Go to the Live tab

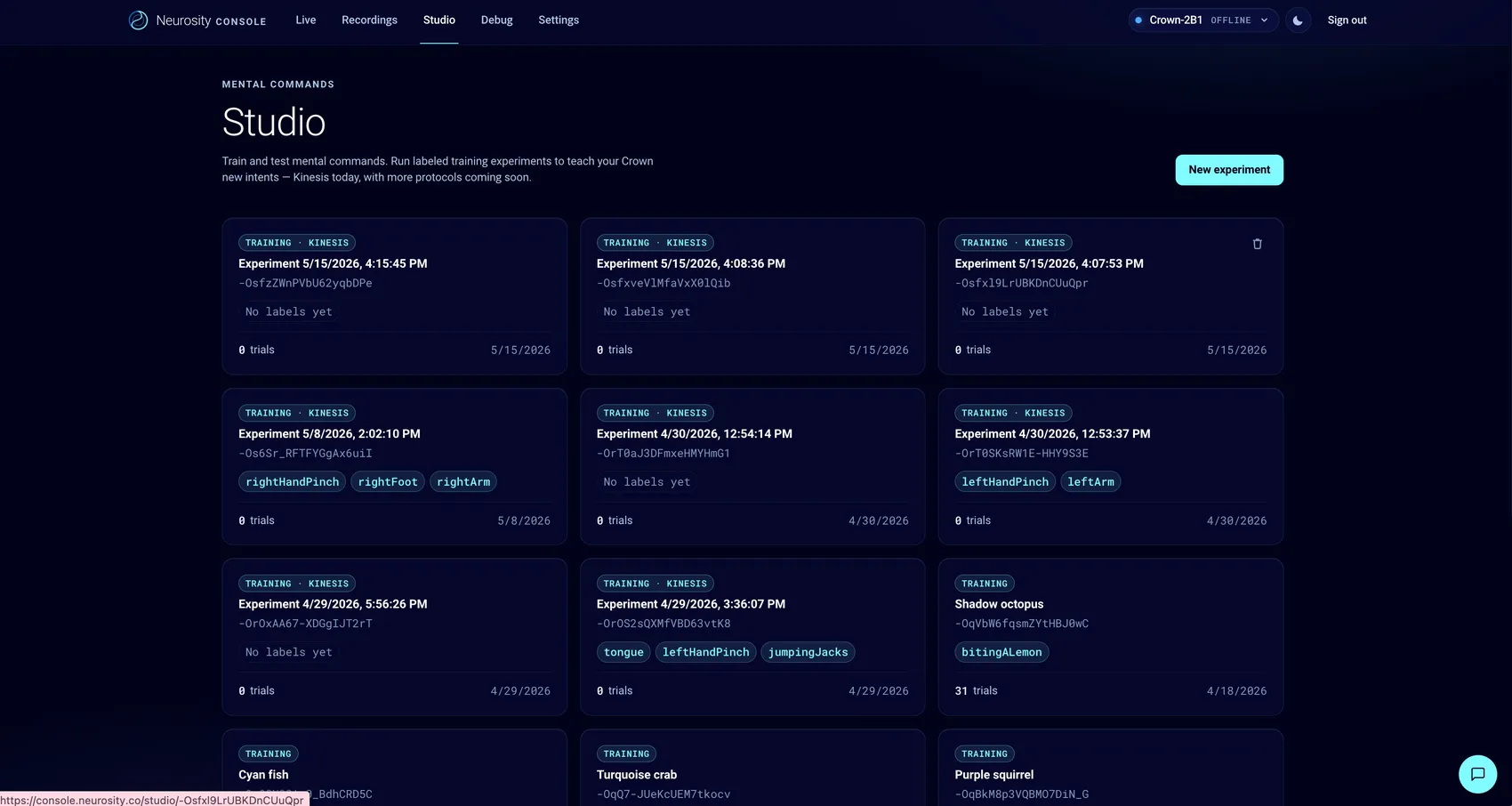306,20
